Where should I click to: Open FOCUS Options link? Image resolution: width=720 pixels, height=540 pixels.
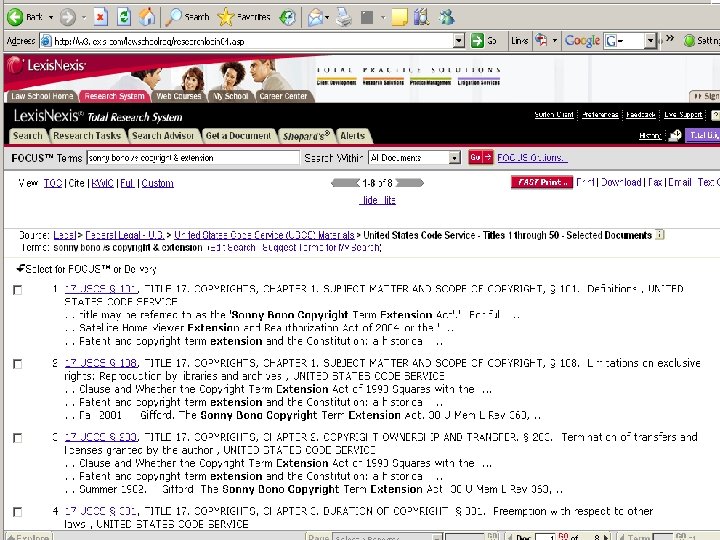click(x=532, y=158)
